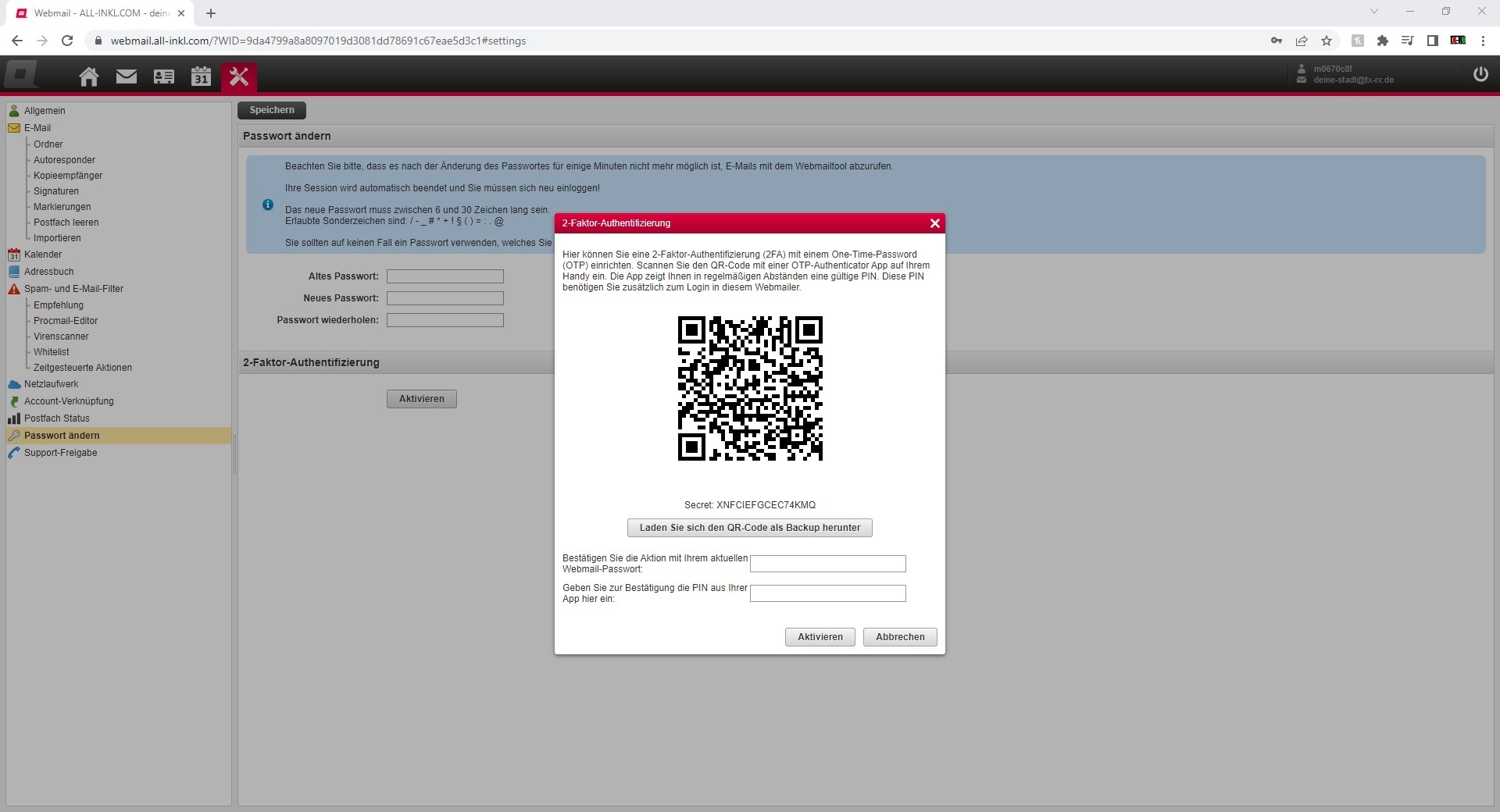Click user account deine-stadt@tx-rx.de
1500x812 pixels.
point(1353,80)
